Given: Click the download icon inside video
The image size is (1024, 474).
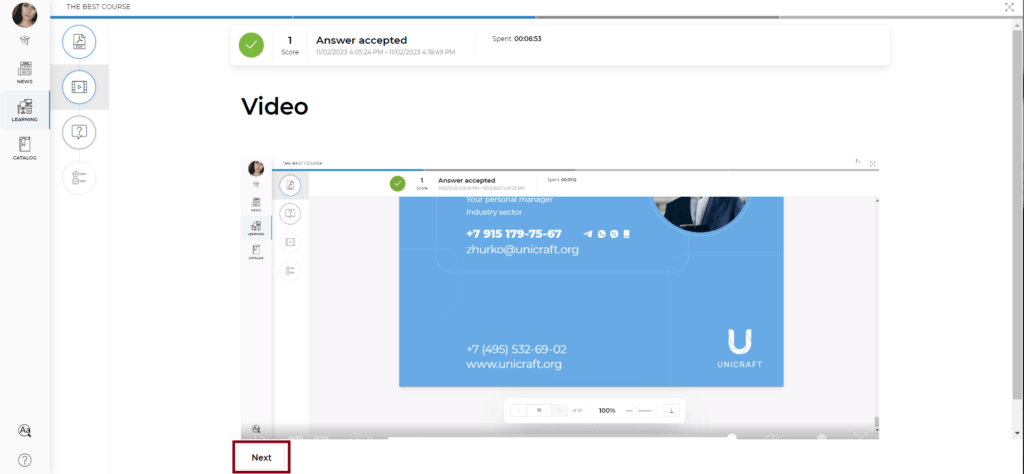Looking at the screenshot, I should (x=671, y=411).
